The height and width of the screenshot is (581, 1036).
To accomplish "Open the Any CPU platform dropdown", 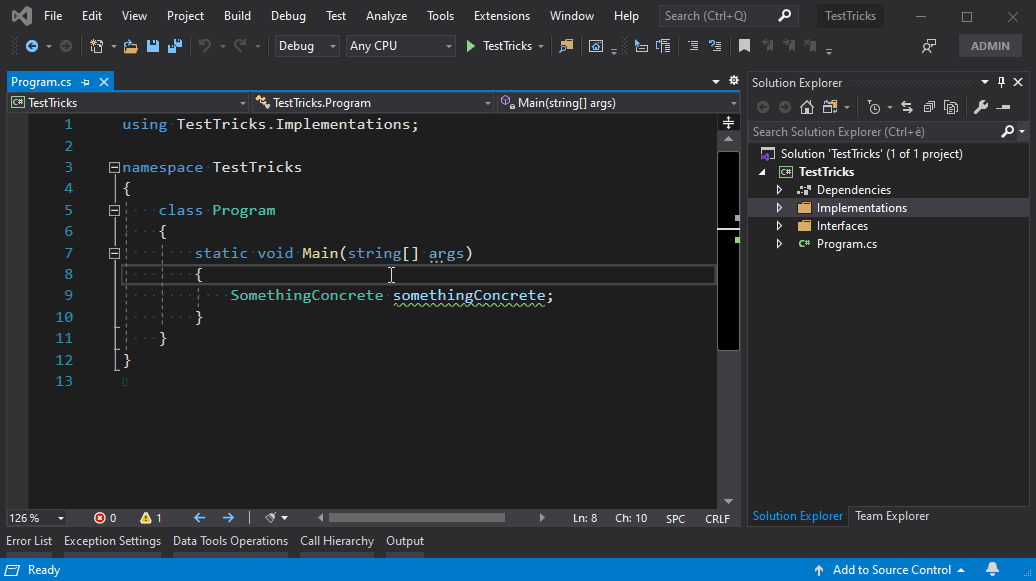I will (400, 46).
